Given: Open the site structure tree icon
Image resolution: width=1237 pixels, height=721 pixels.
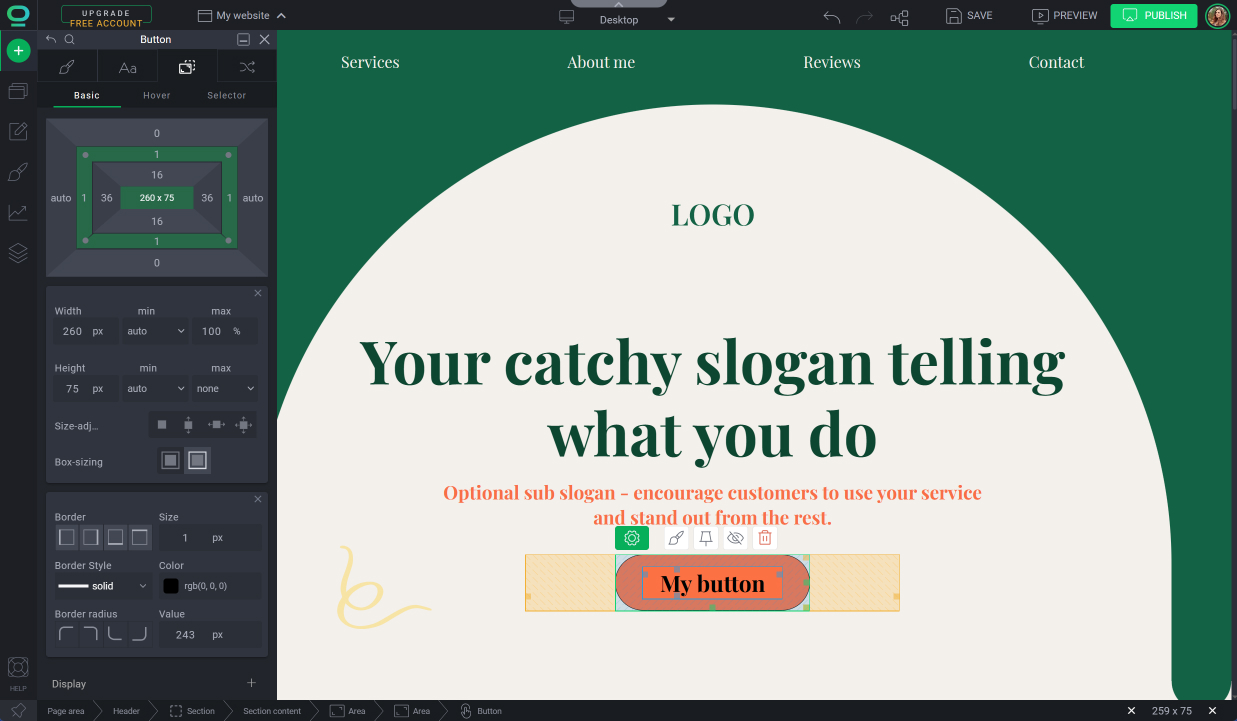Looking at the screenshot, I should click(x=899, y=17).
